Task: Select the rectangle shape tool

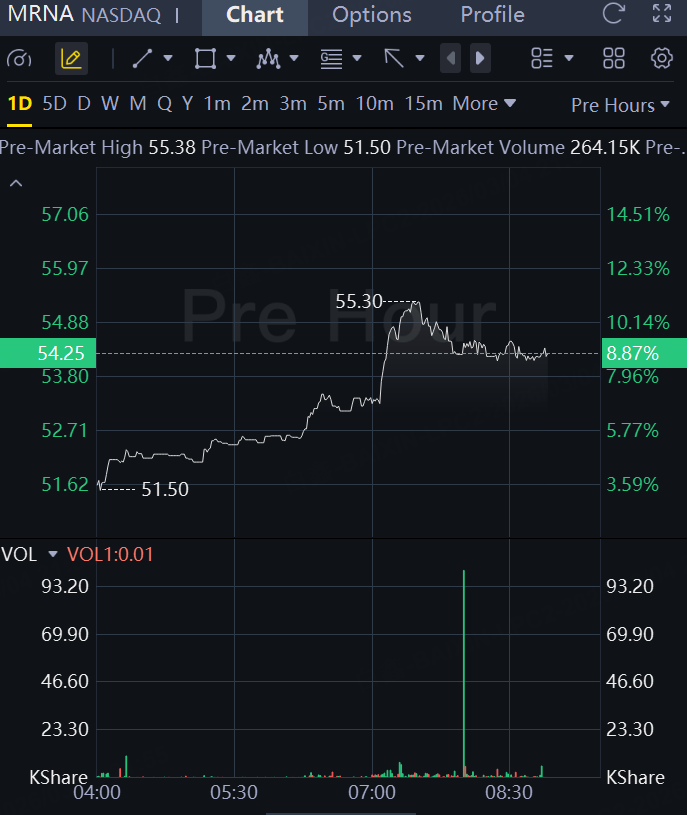Action: (205, 59)
